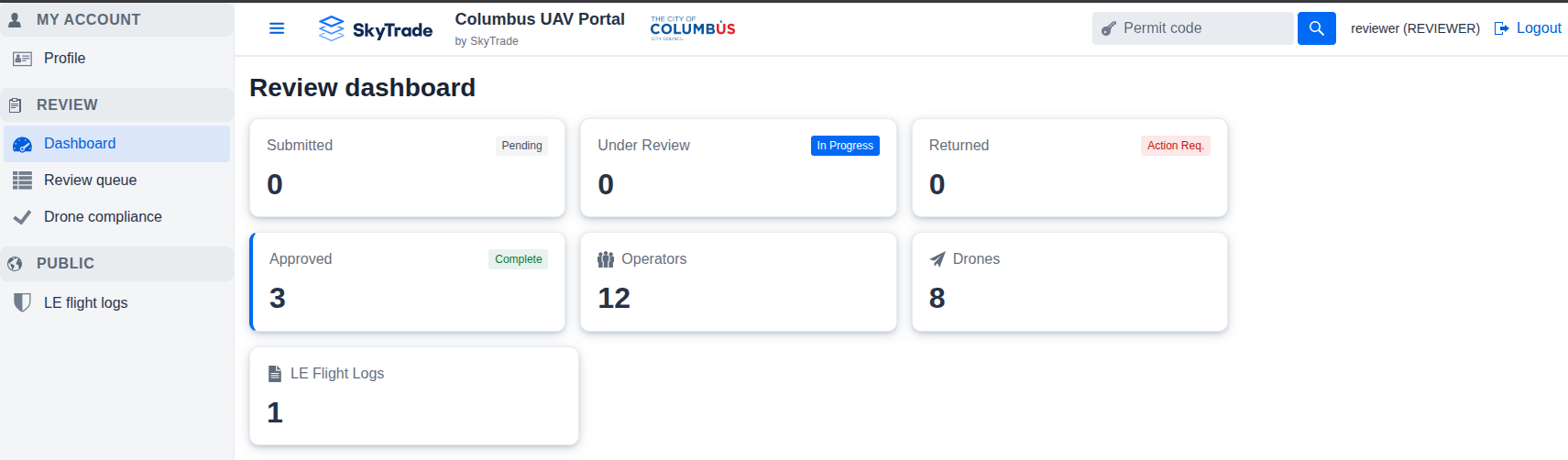Click the Columbus UAV Portal title

pyautogui.click(x=540, y=19)
